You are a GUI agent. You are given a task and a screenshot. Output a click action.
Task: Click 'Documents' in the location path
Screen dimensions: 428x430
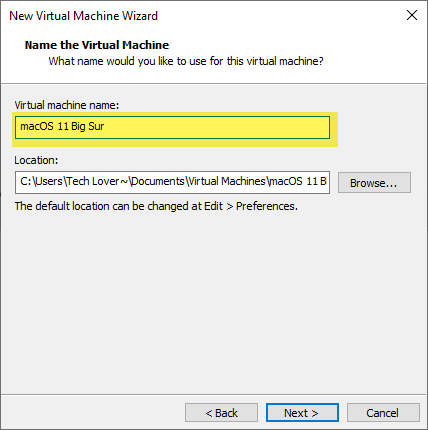pos(158,181)
